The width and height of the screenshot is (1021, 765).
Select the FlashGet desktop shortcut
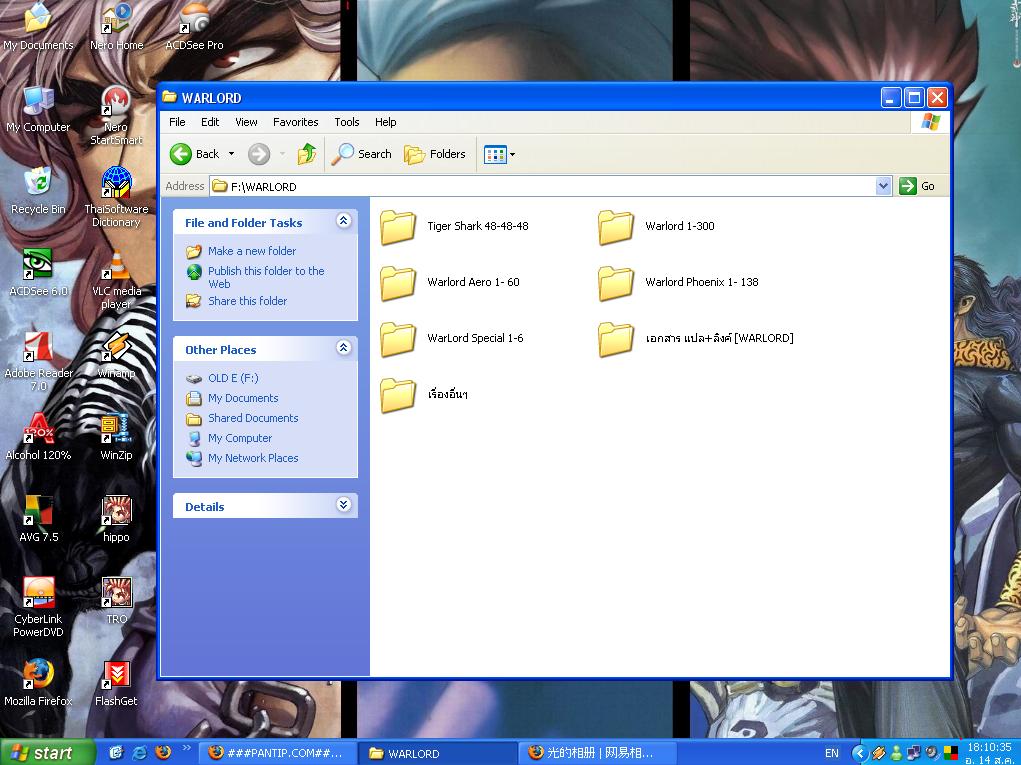116,684
